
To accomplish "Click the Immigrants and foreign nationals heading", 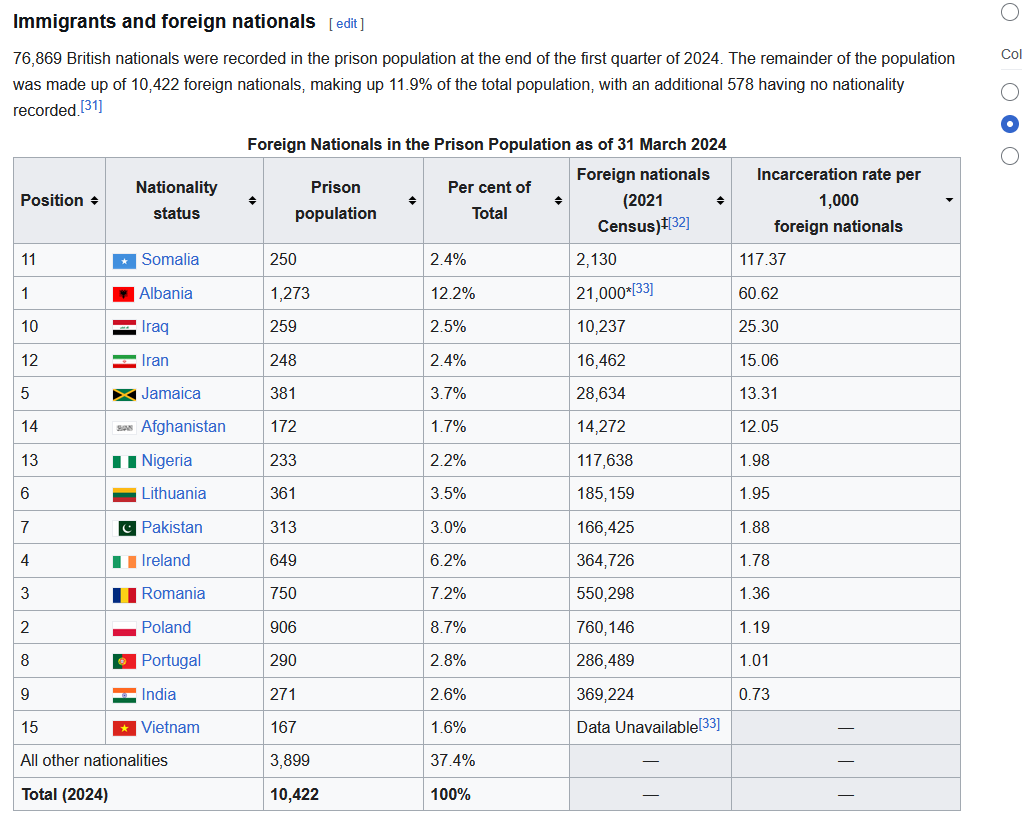I will pyautogui.click(x=164, y=22).
